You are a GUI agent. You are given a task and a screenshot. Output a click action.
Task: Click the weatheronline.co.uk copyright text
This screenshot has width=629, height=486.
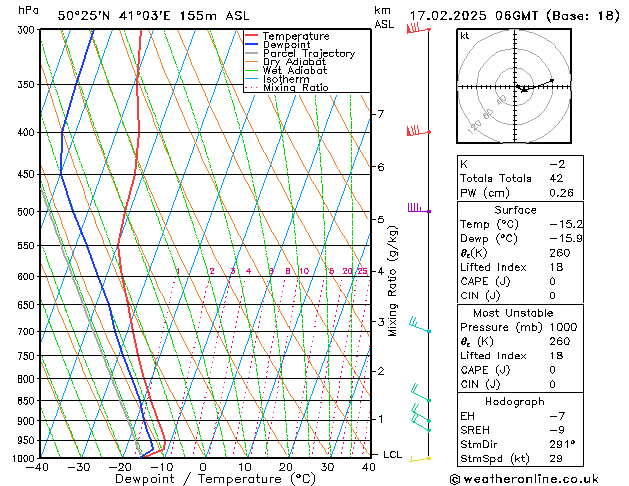pyautogui.click(x=524, y=479)
